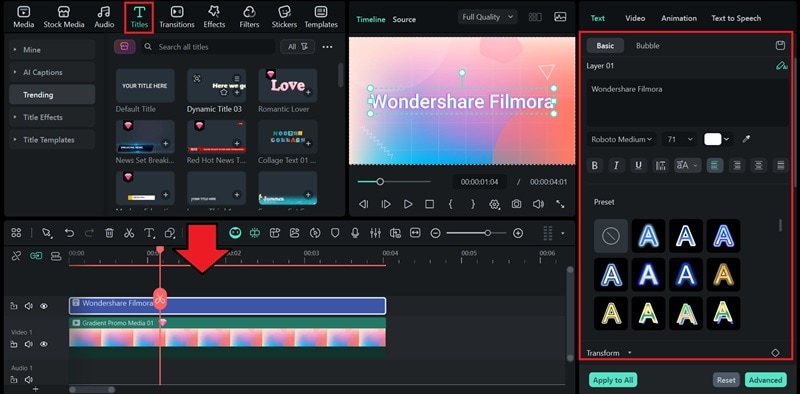The height and width of the screenshot is (394, 800).
Task: Pick a color with the eyedropper
Action: point(746,139)
